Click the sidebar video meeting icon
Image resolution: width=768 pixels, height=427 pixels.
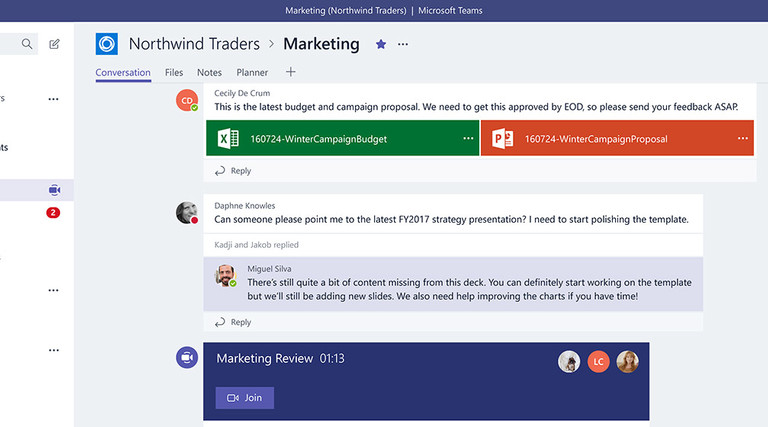tap(54, 190)
